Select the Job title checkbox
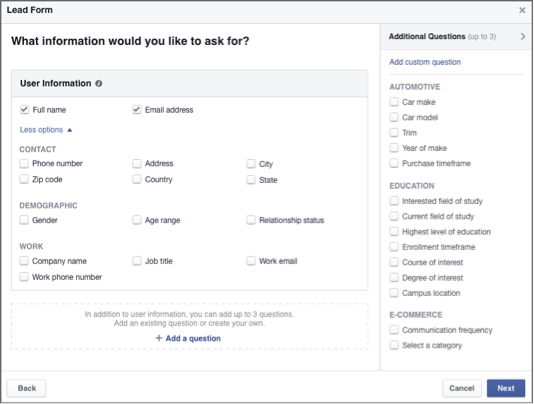This screenshot has height=404, width=534. (137, 261)
